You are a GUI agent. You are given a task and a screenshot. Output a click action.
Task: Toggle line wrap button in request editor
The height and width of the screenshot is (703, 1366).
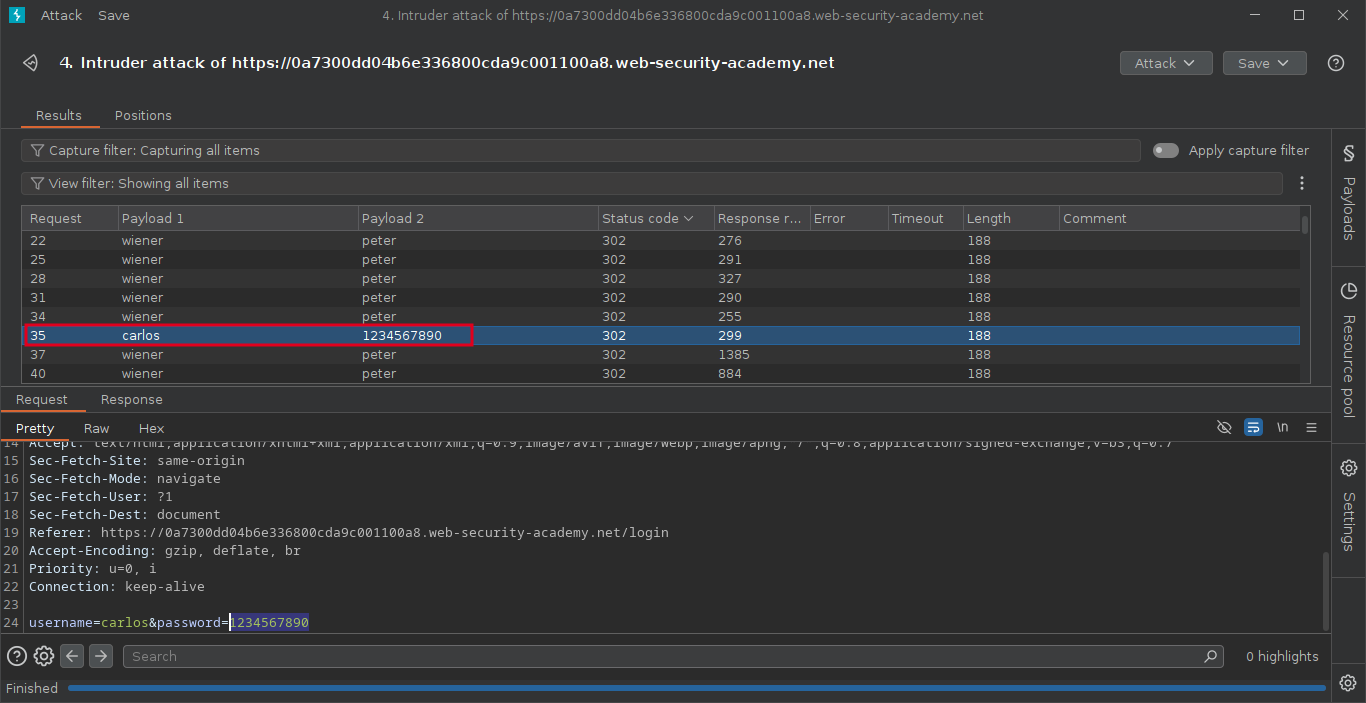(1253, 427)
